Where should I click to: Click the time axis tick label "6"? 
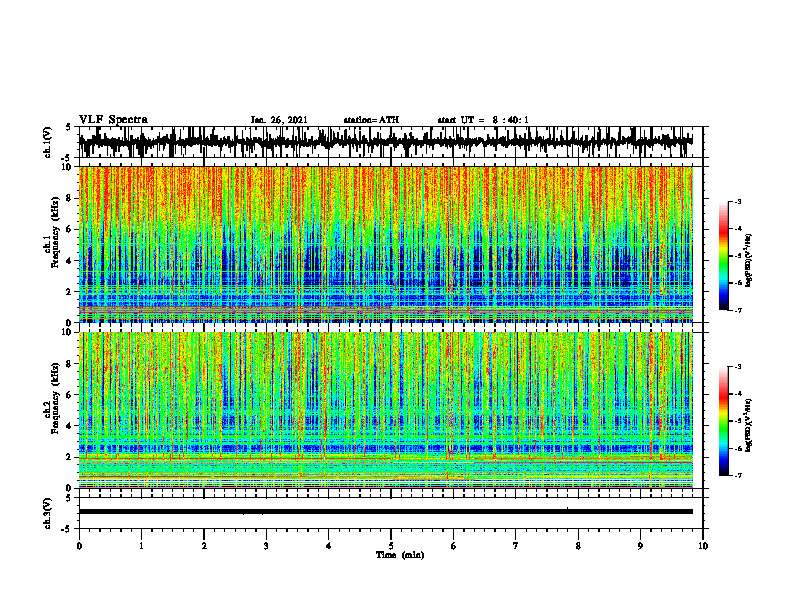[x=453, y=546]
